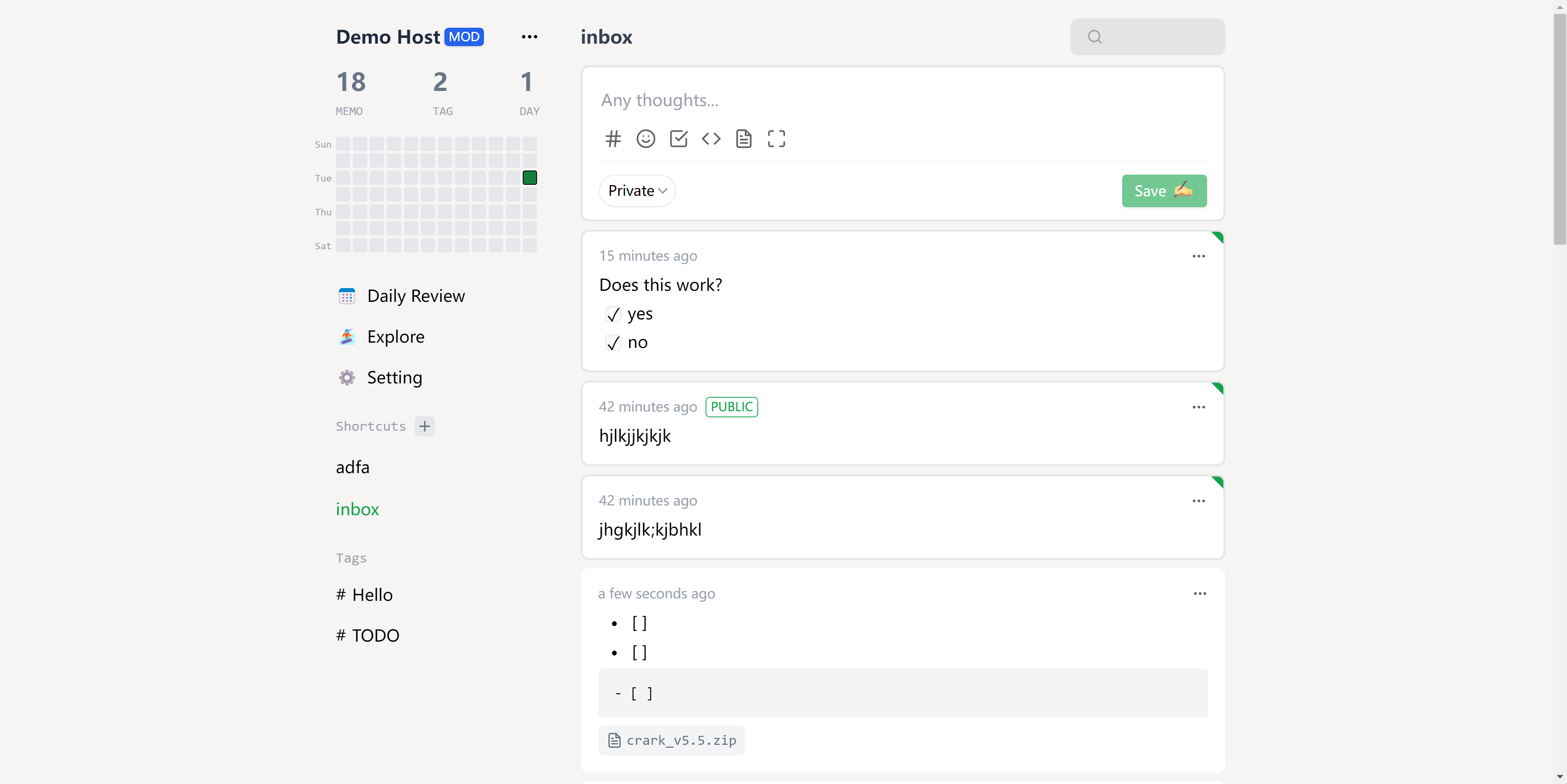The width and height of the screenshot is (1567, 784).
Task: Select the dark green activity square on Tuesday
Action: click(x=529, y=177)
